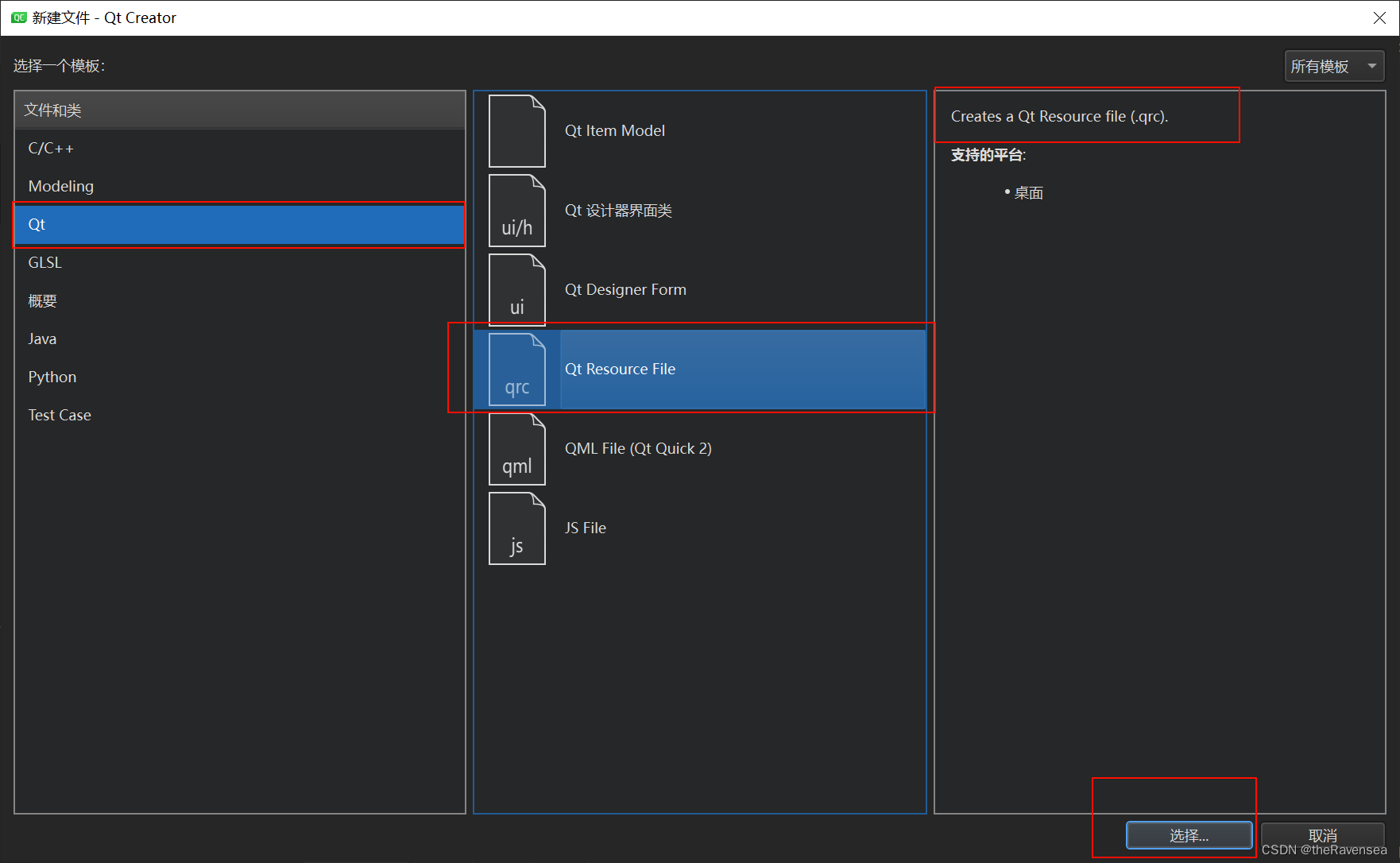This screenshot has height=863, width=1400.
Task: Select the C/C++ category
Action: (239, 148)
